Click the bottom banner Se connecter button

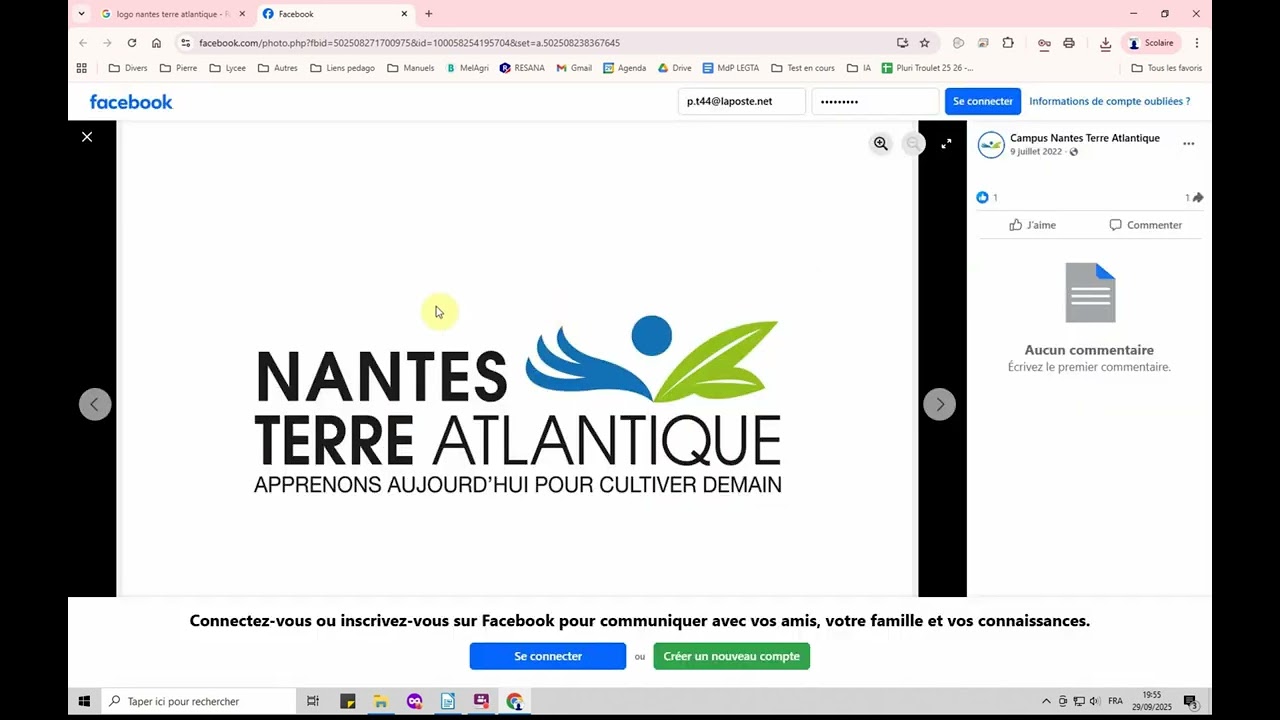tap(548, 656)
